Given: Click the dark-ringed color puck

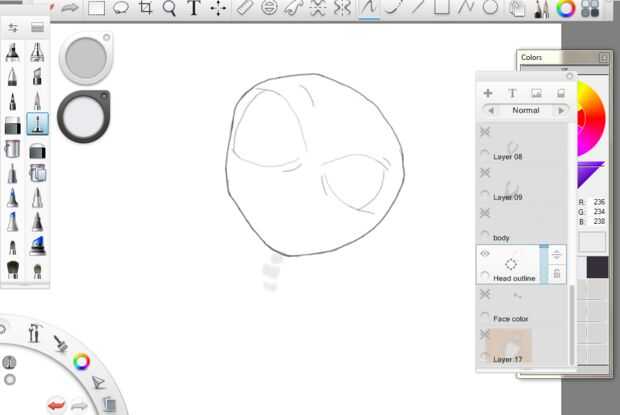Looking at the screenshot, I should point(84,117).
